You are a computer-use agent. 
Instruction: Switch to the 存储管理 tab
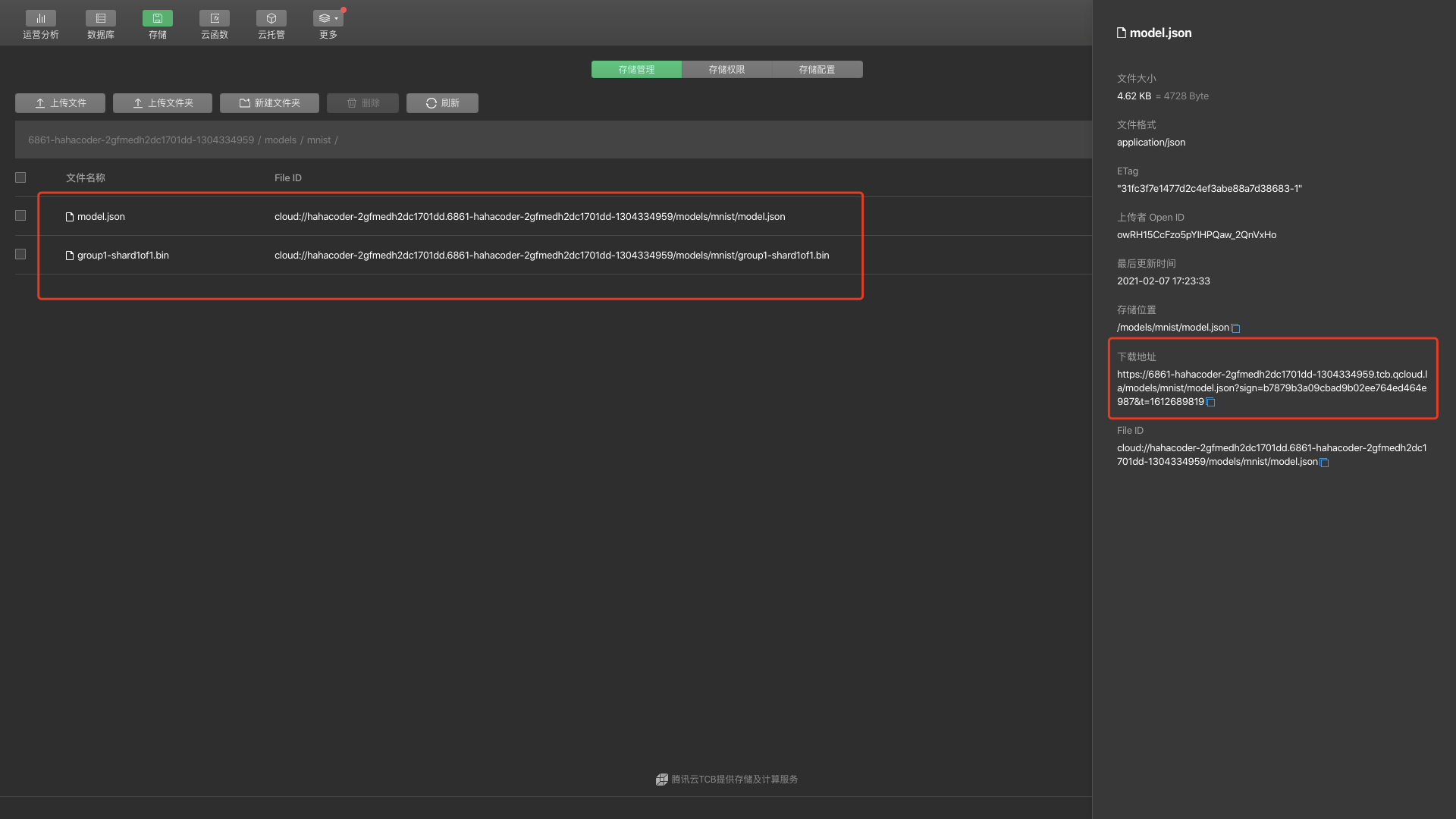point(636,70)
